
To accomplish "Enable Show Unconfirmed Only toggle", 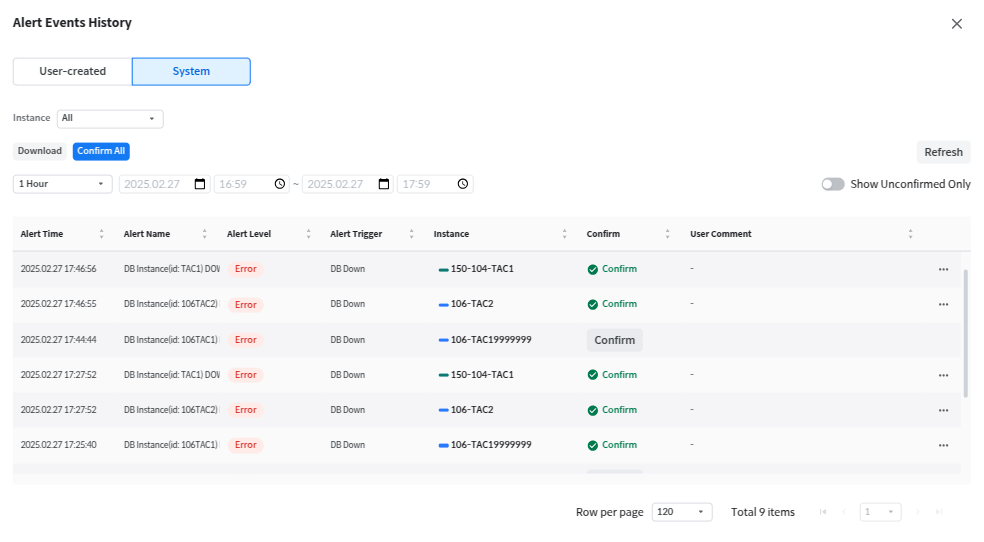I will tap(833, 184).
